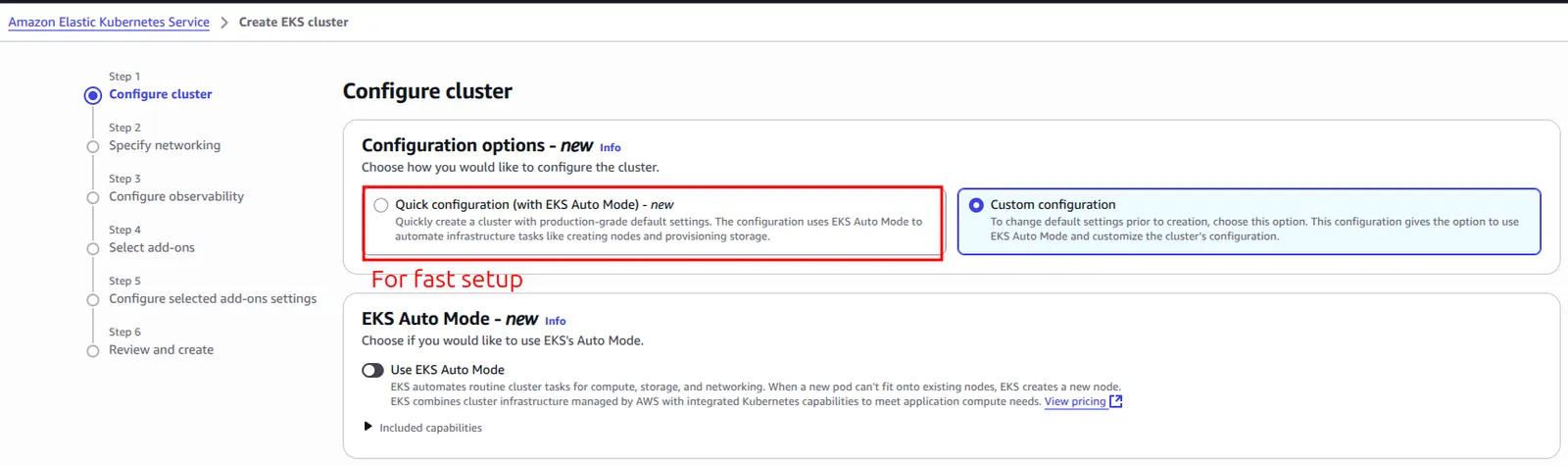The image size is (1568, 466).
Task: Click the Step 6 circle indicator
Action: 93,350
